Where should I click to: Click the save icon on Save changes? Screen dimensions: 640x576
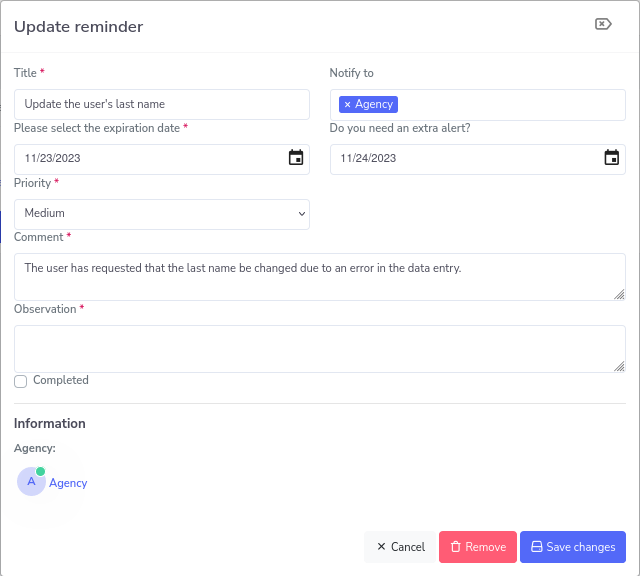point(536,547)
